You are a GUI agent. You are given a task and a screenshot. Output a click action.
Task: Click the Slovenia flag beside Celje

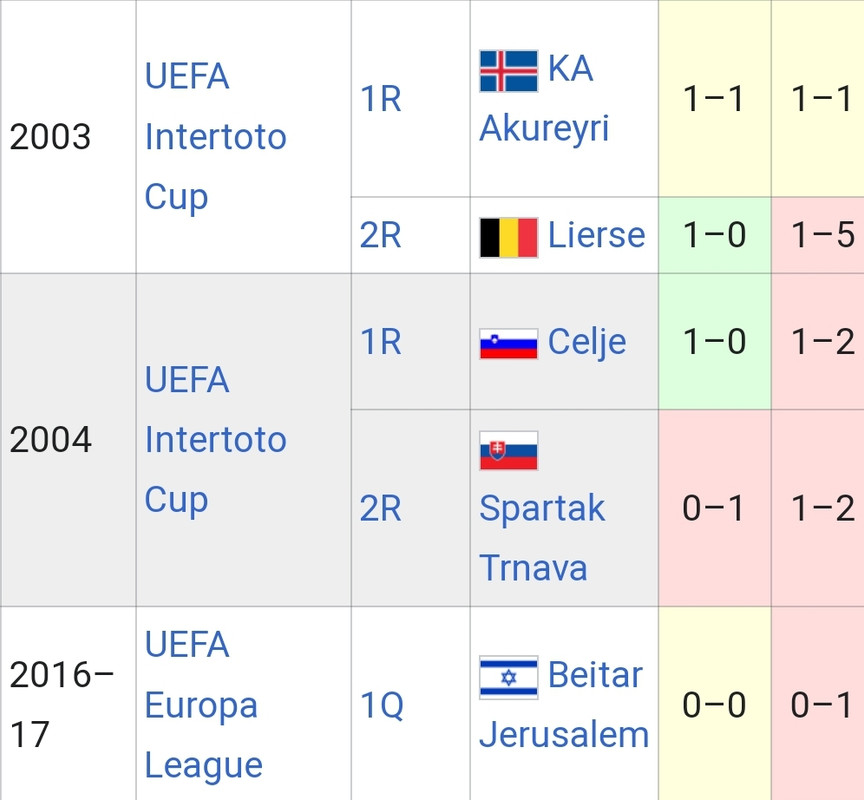coord(509,344)
